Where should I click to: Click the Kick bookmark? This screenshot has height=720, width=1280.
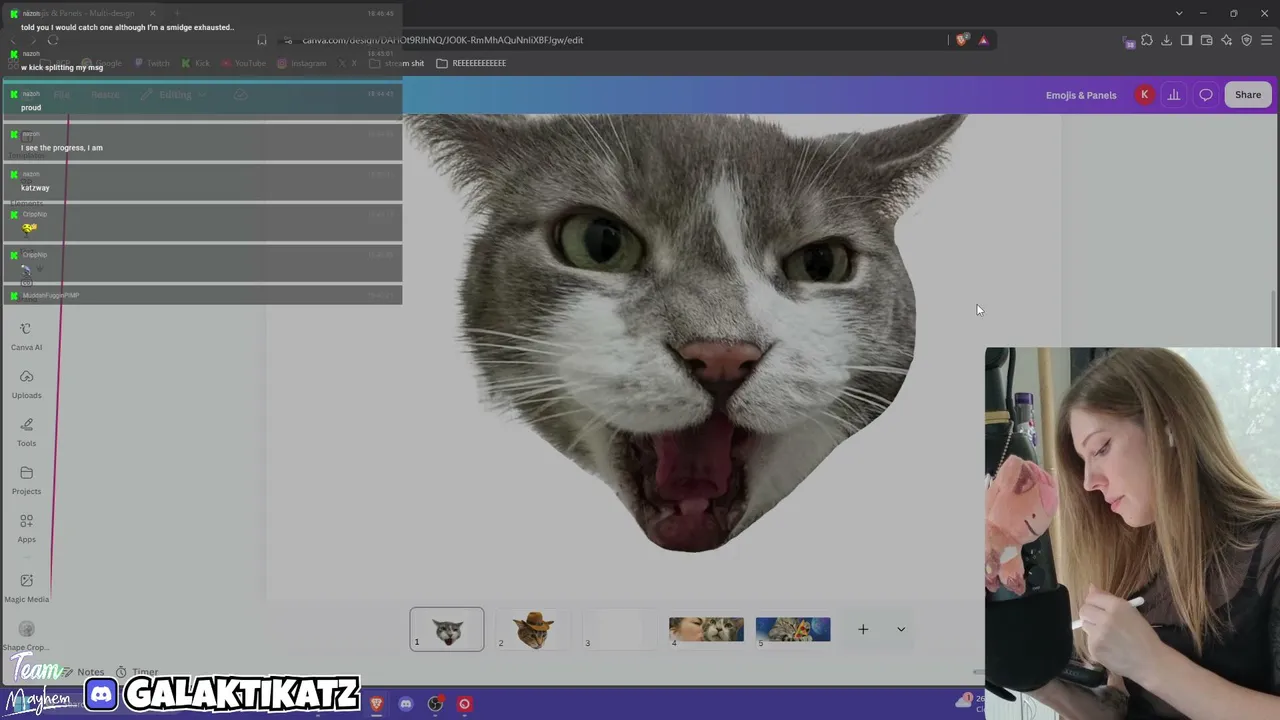196,63
